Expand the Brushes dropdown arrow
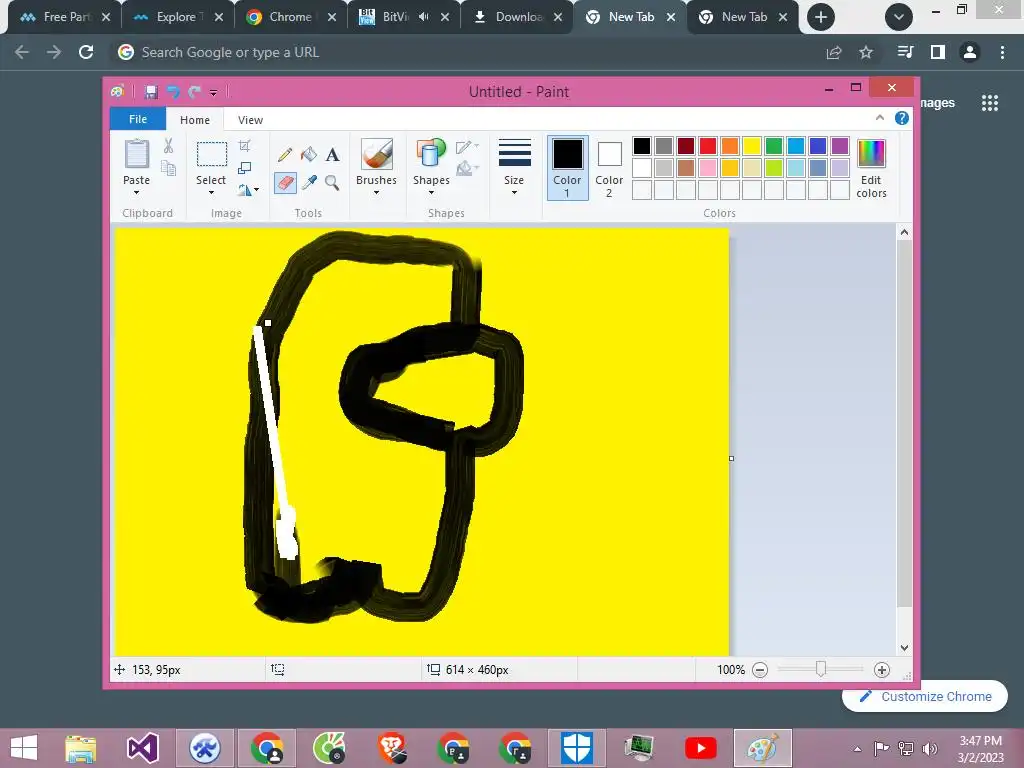The height and width of the screenshot is (768, 1024). pyautogui.click(x=377, y=193)
